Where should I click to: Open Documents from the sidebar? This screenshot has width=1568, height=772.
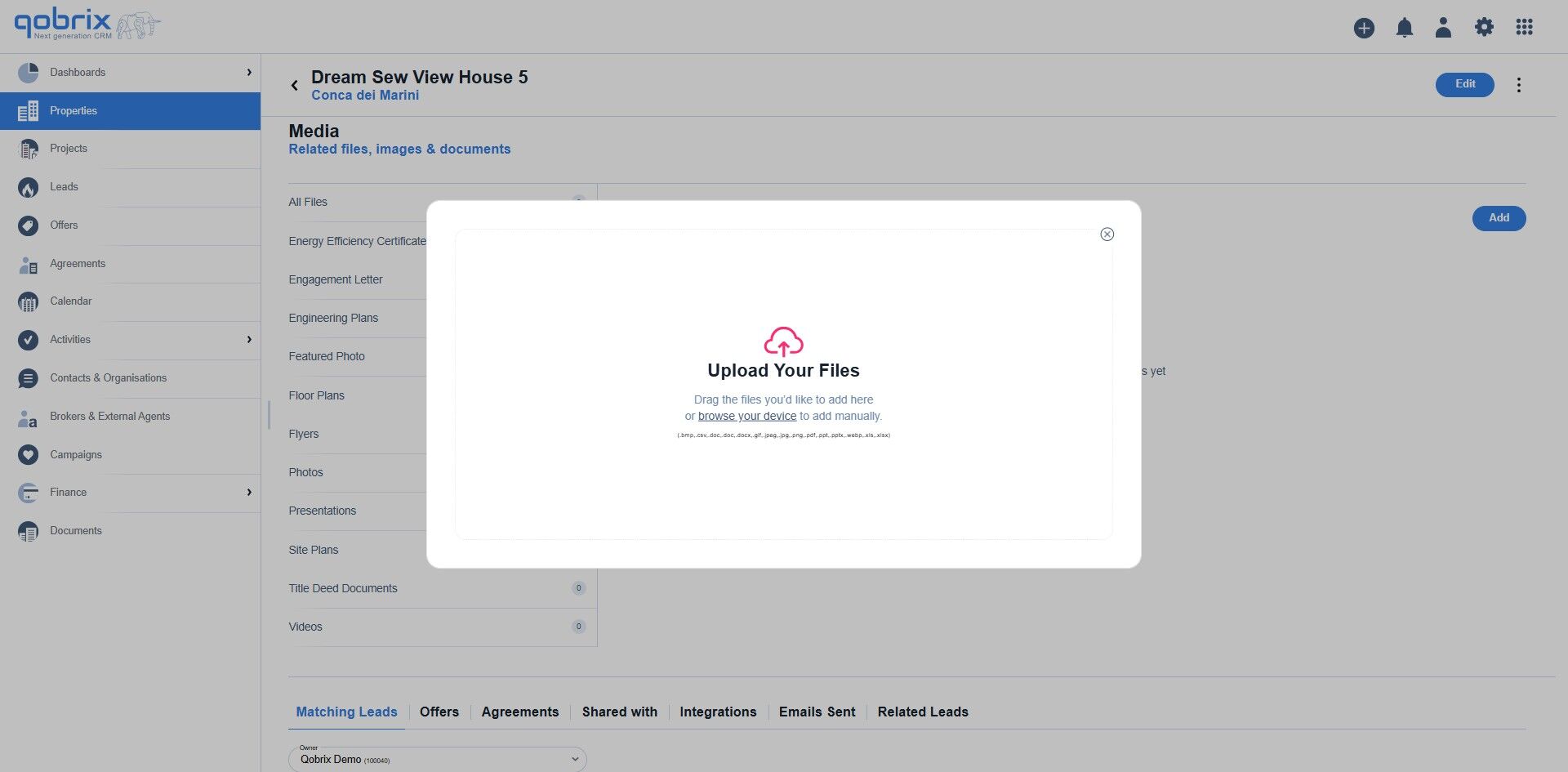75,530
